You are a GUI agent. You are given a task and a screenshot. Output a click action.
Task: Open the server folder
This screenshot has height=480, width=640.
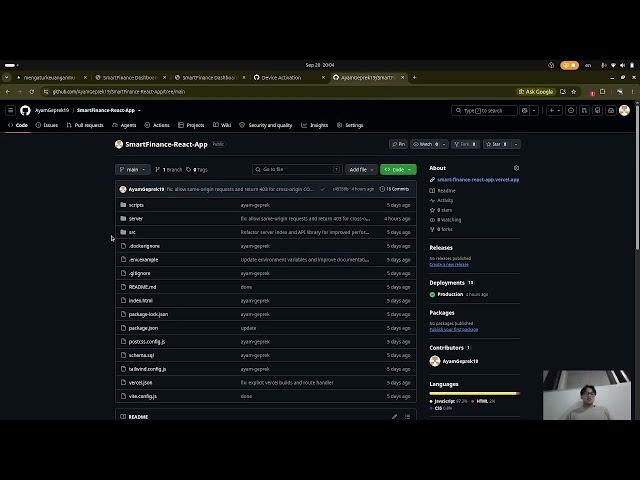coord(136,219)
